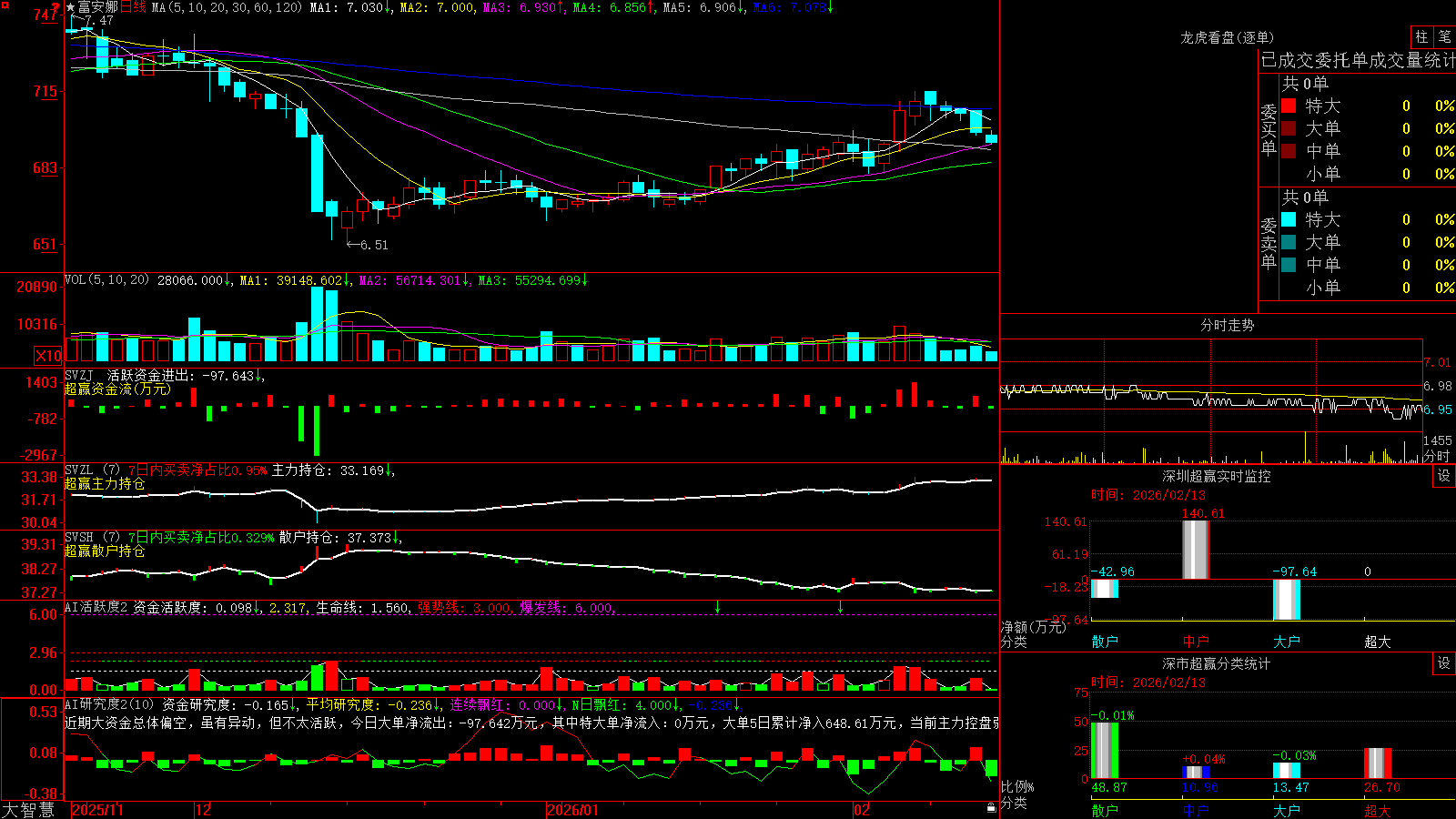Click the dark red 中单 swatch under 委买单
The image size is (1456, 819).
(1289, 151)
